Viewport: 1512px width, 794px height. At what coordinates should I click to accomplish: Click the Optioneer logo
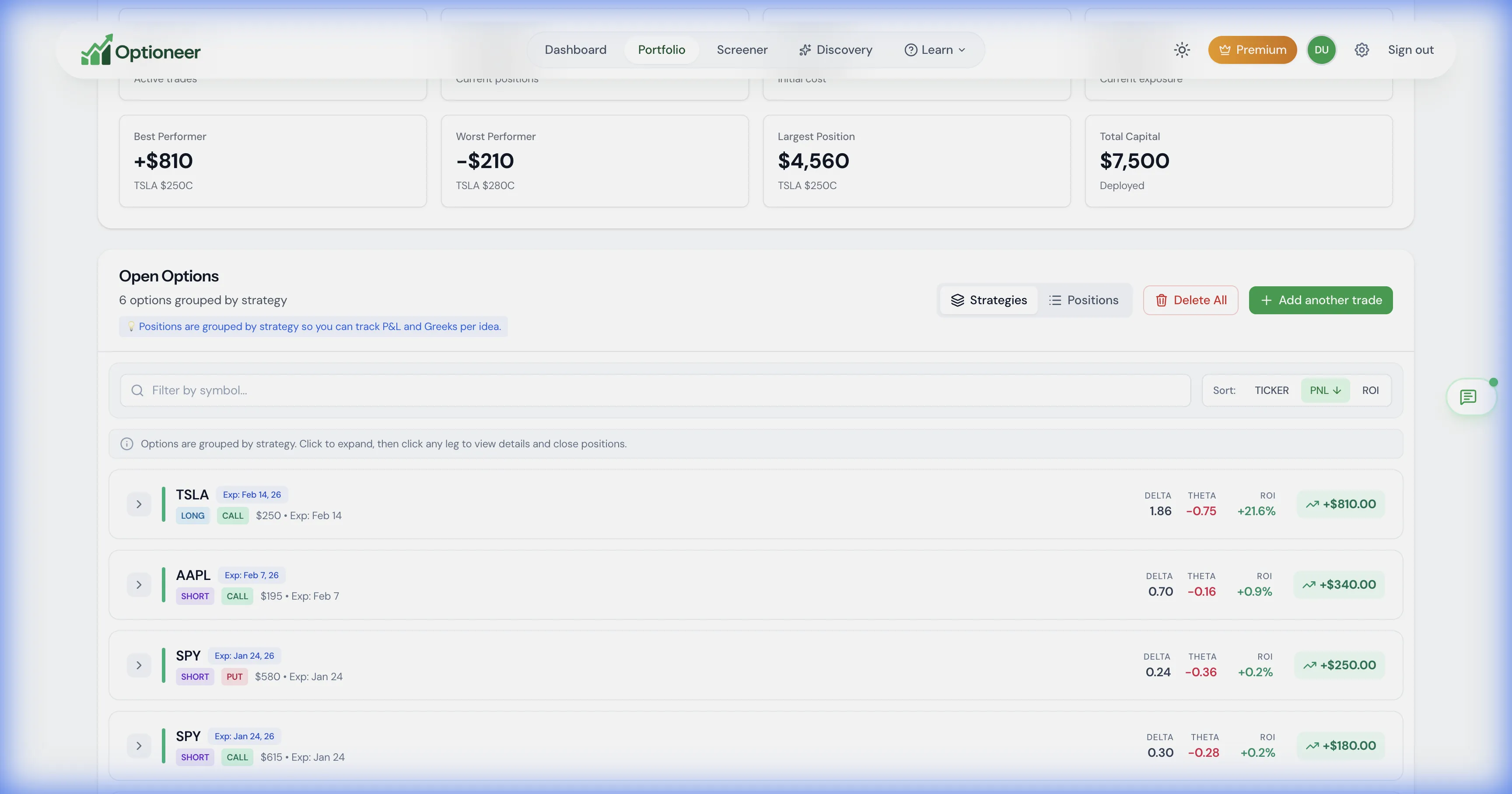tap(140, 50)
